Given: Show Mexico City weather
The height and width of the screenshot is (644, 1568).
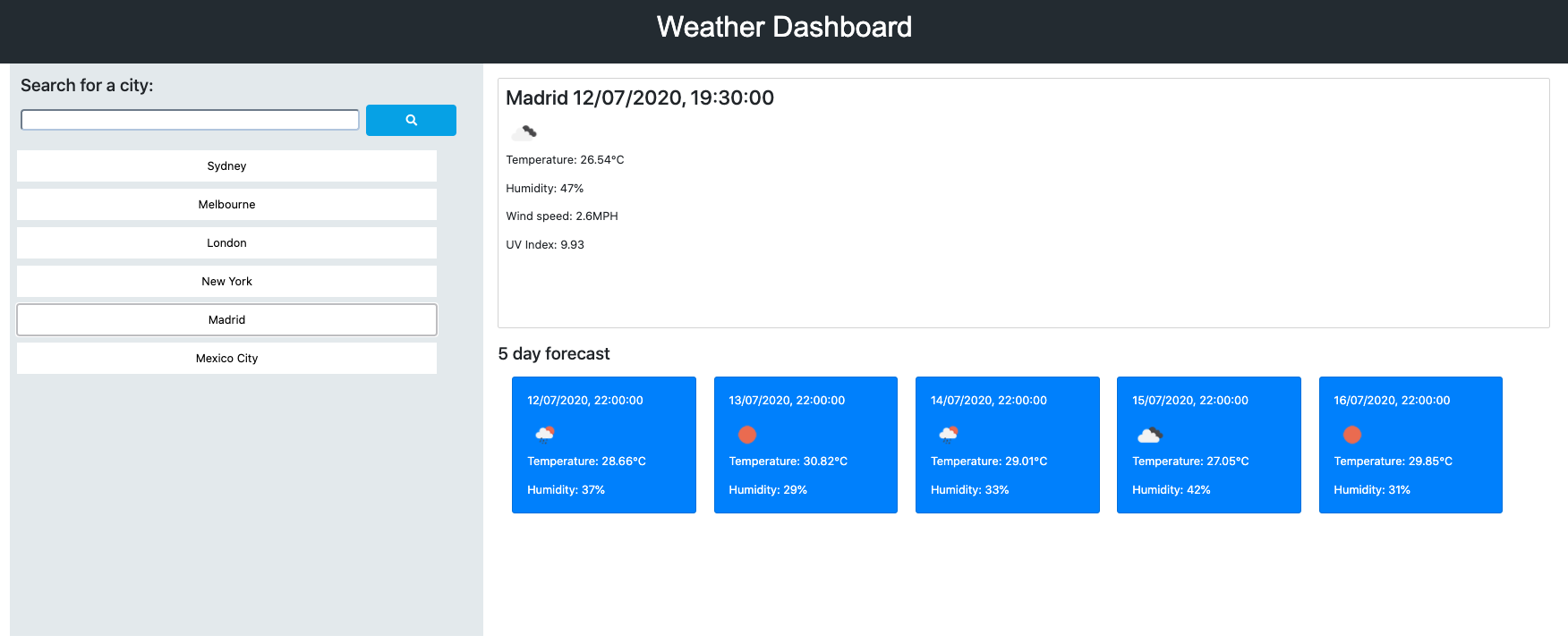Looking at the screenshot, I should [226, 359].
